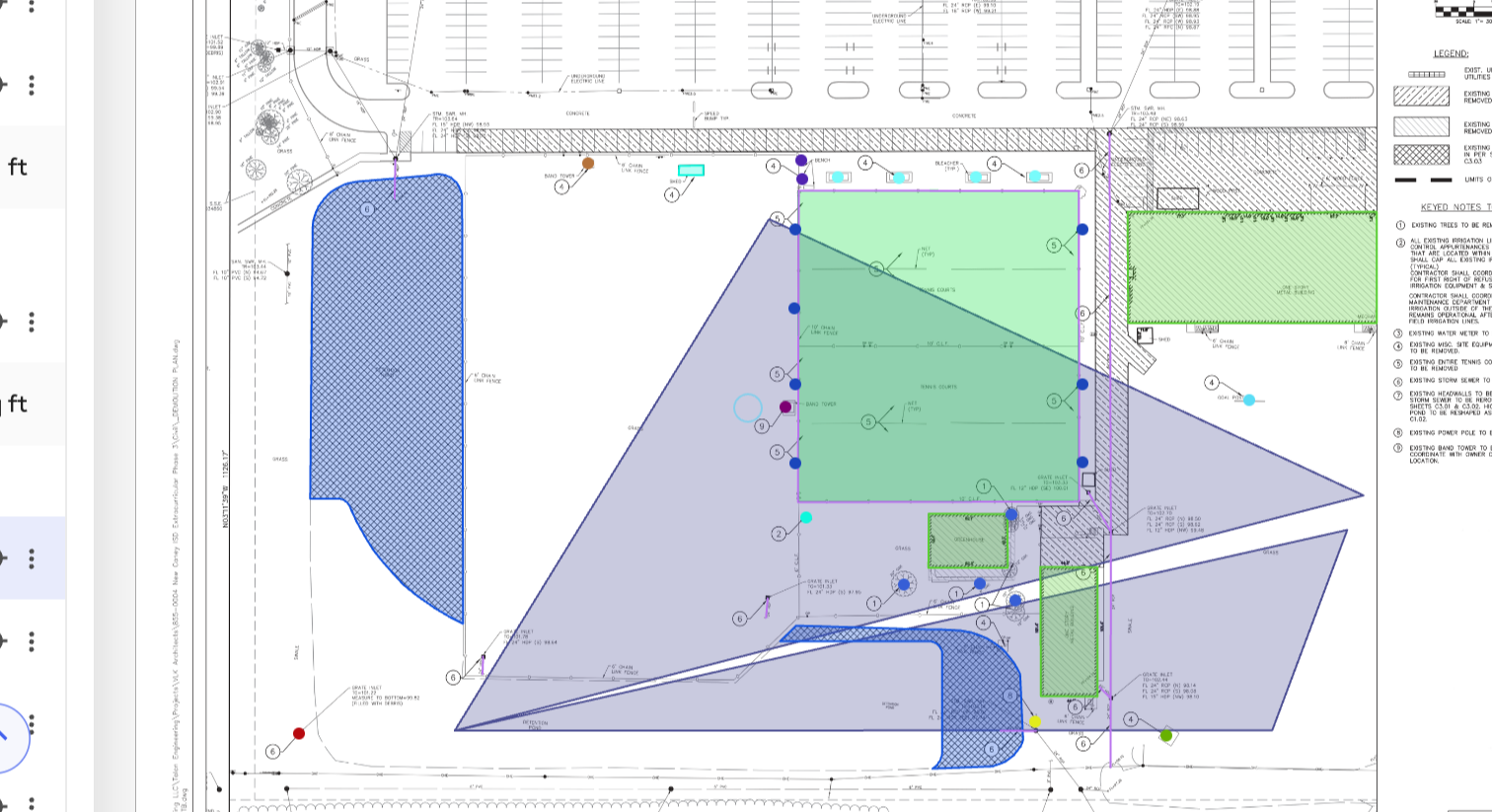The width and height of the screenshot is (1492, 812).
Task: Select the red count marker at bottom left
Action: pos(299,733)
